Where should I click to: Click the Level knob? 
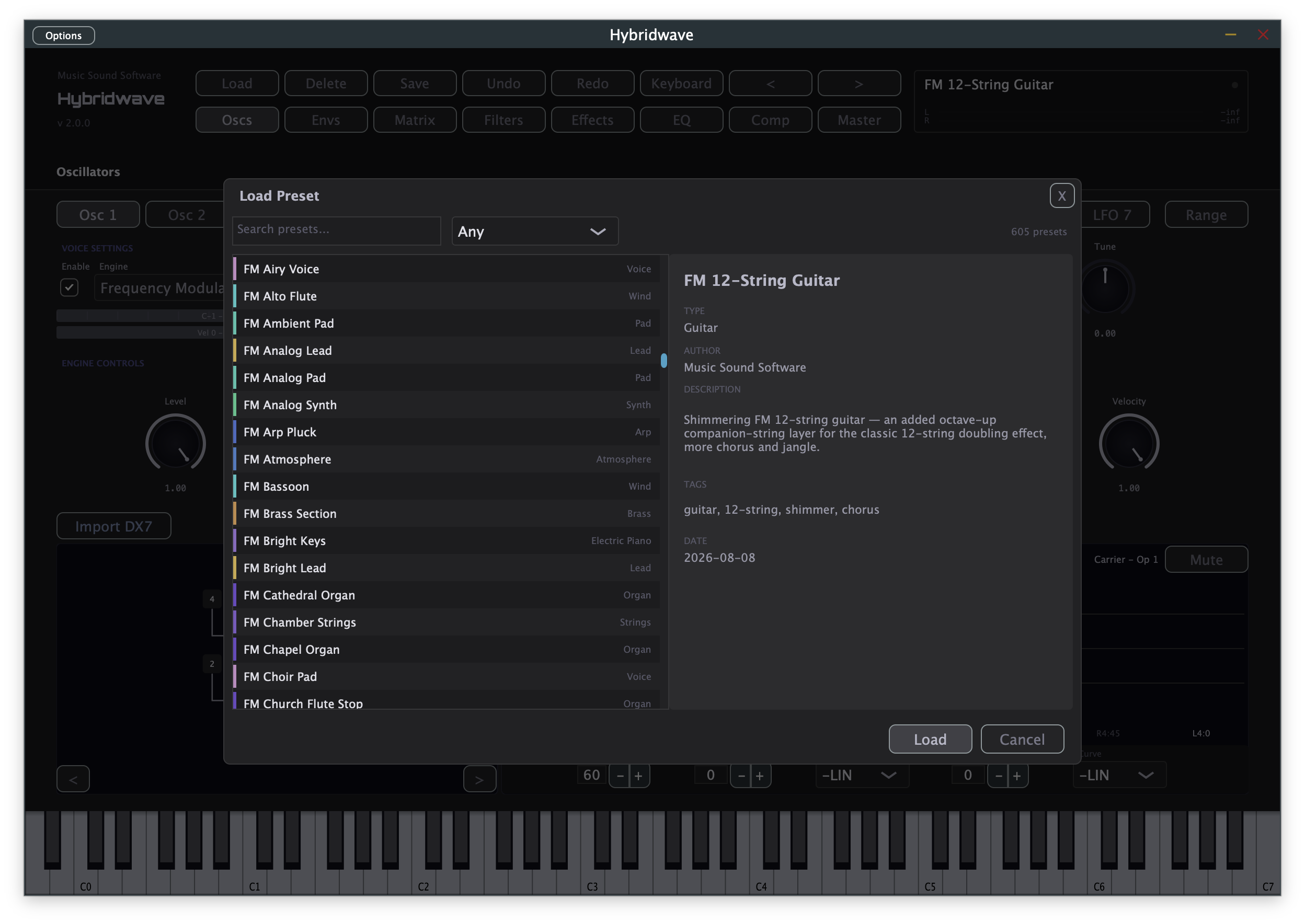click(175, 444)
